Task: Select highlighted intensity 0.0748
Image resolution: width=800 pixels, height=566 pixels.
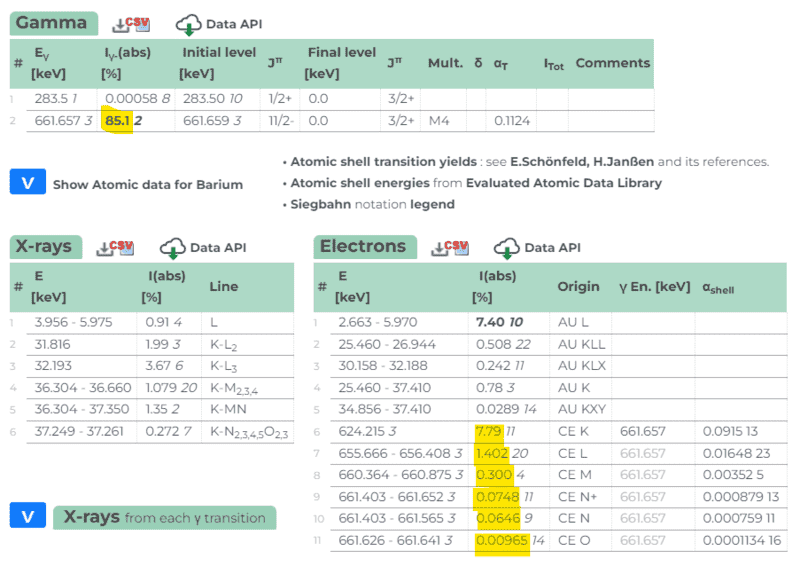Action: point(497,497)
